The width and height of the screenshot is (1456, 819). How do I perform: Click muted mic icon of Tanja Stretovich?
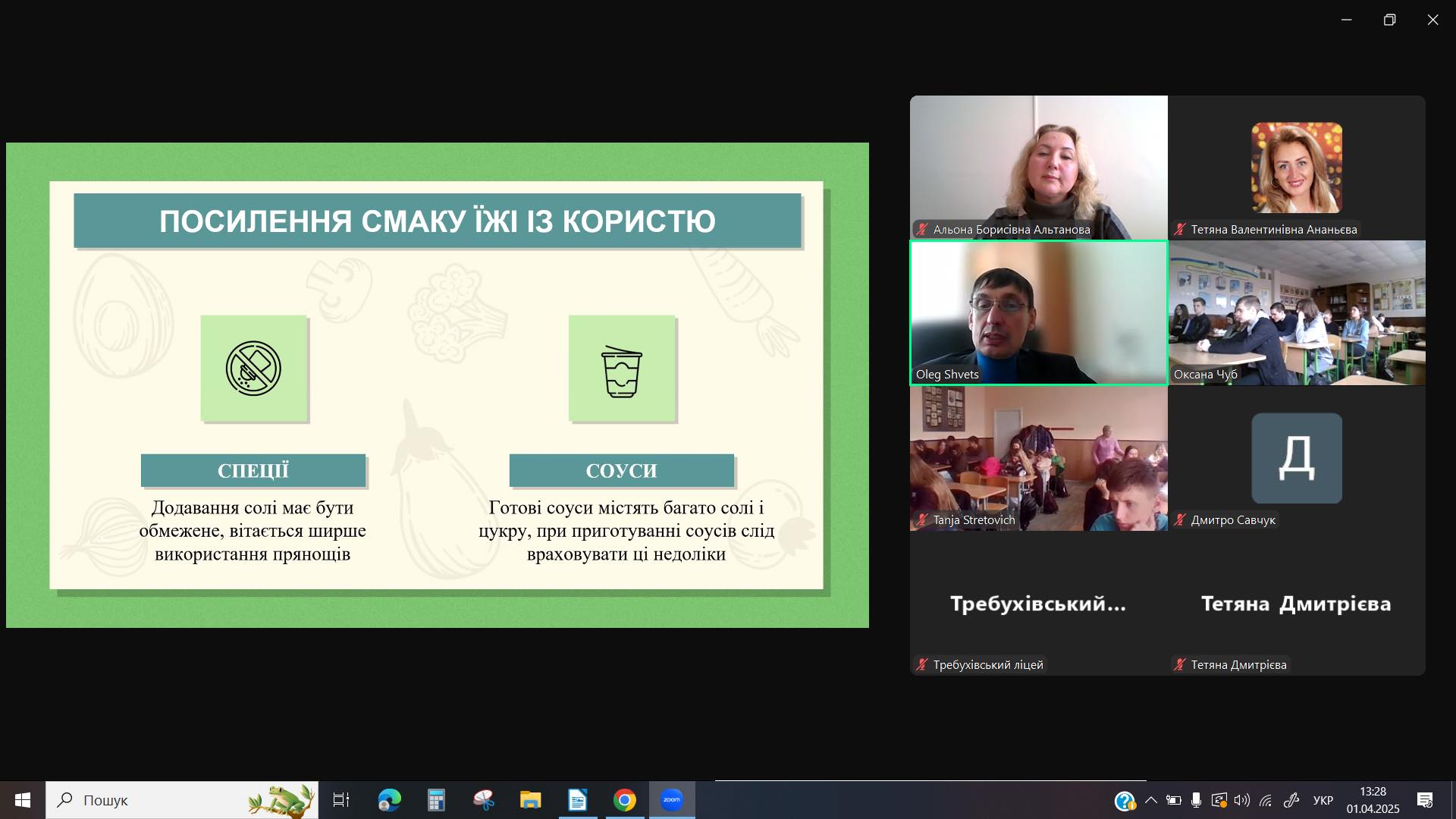point(922,519)
